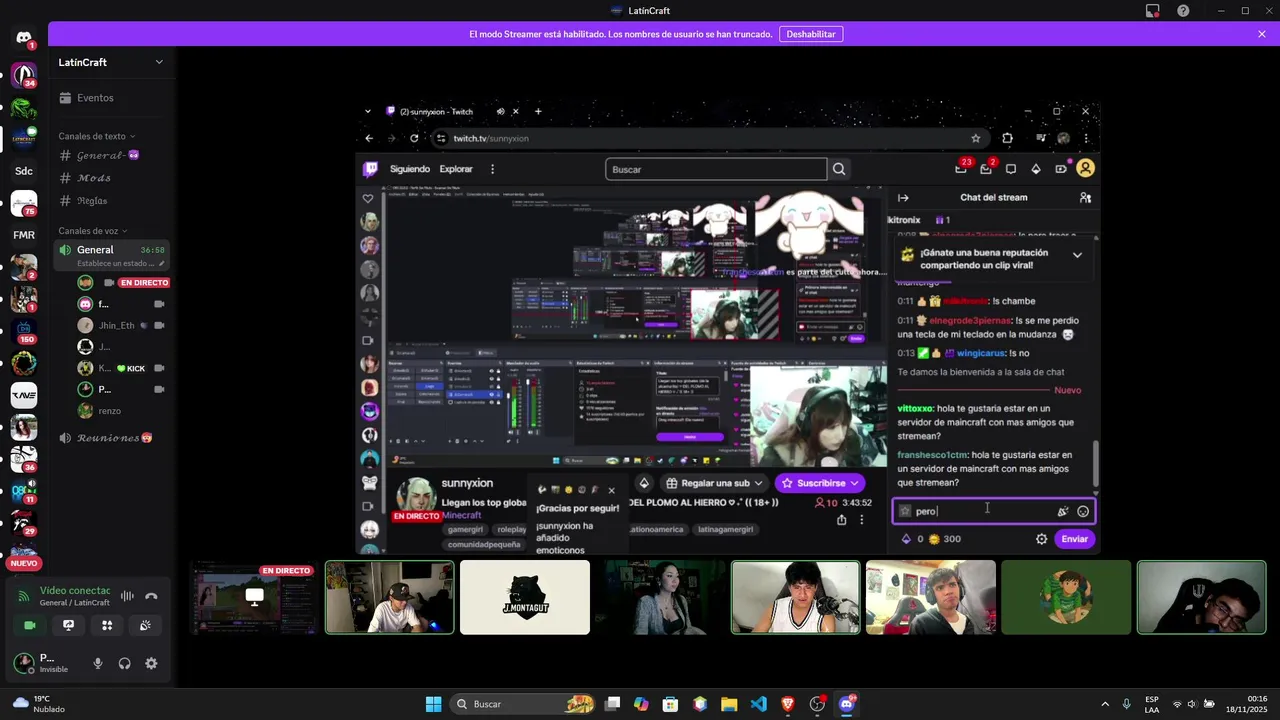Image resolution: width=1280 pixels, height=720 pixels.
Task: Open browser tab search chevron
Action: point(368,112)
